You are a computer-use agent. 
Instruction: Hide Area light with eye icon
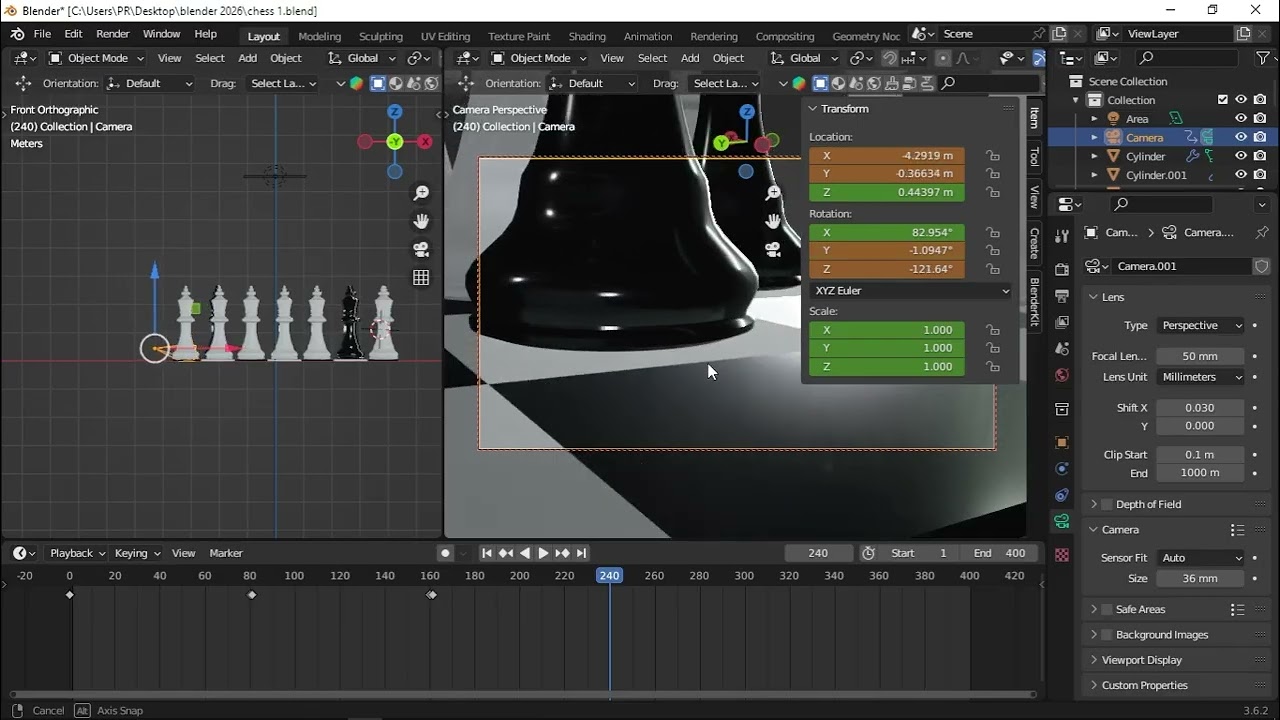point(1241,119)
